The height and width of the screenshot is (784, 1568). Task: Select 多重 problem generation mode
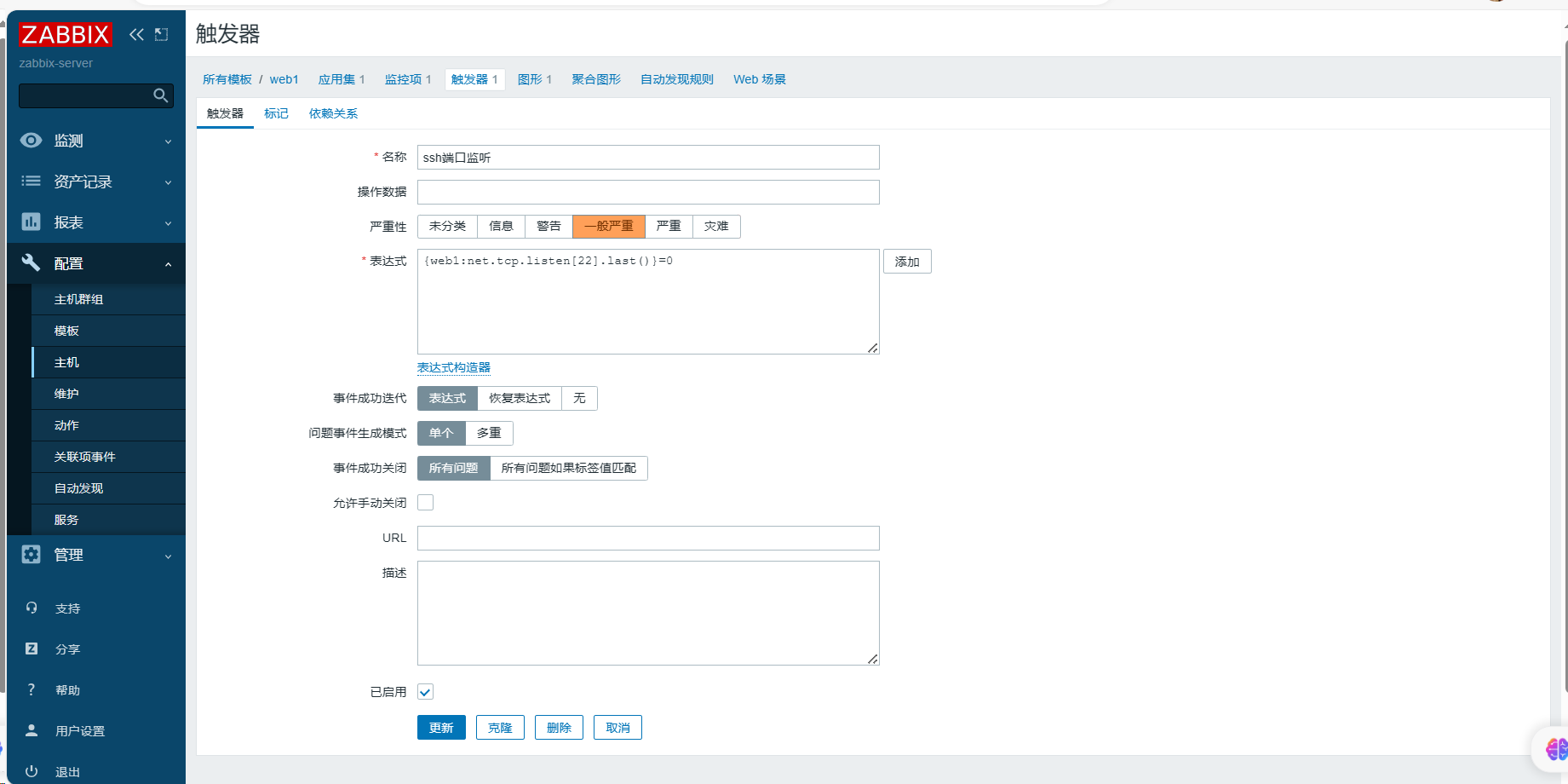[489, 433]
